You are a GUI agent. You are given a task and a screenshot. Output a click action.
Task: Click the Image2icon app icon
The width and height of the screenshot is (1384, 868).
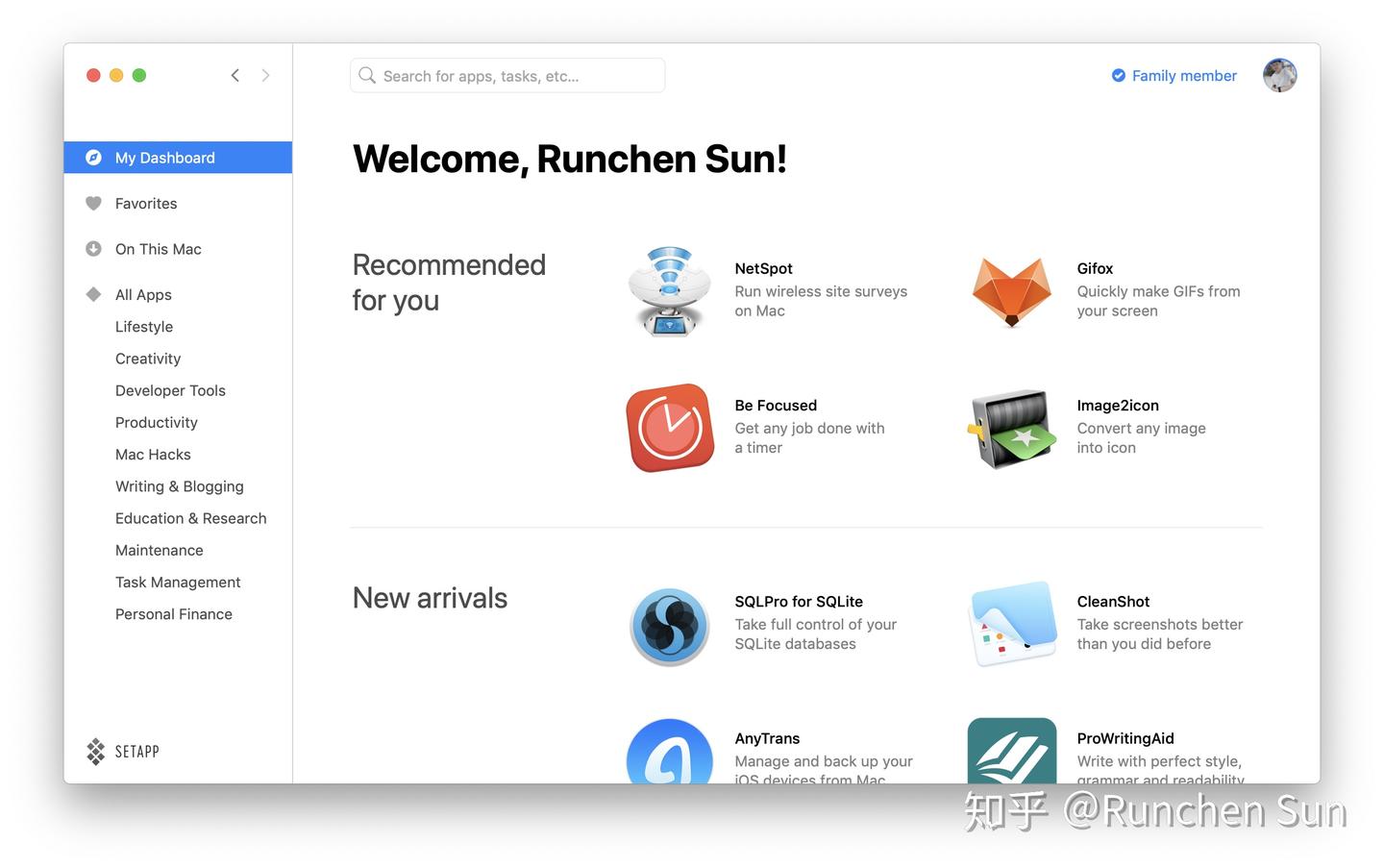[1011, 428]
